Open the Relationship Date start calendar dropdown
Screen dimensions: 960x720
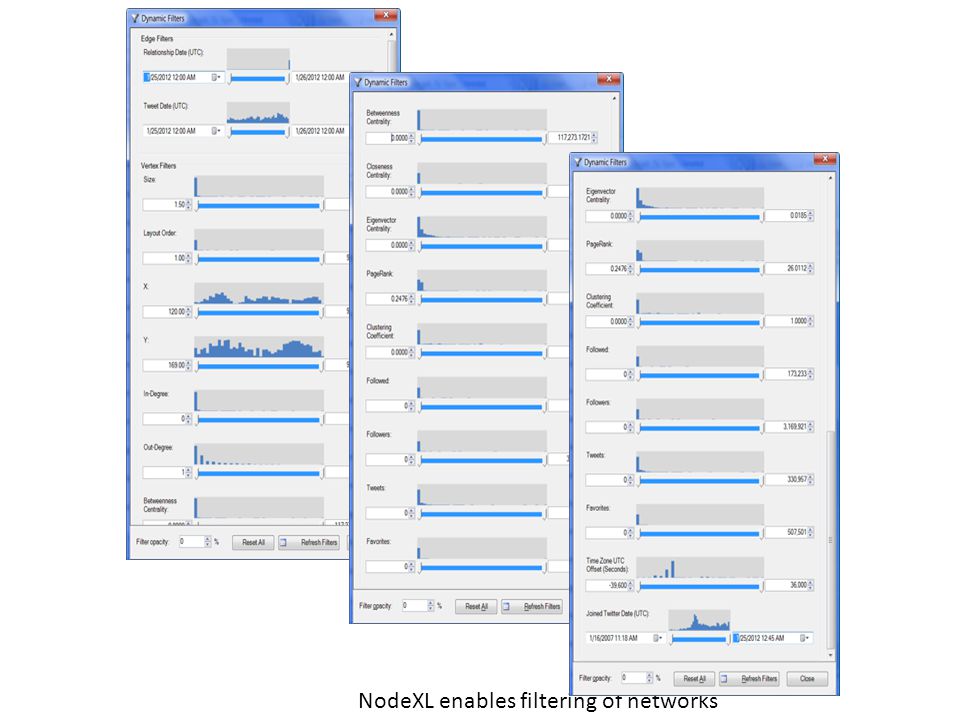pyautogui.click(x=216, y=77)
